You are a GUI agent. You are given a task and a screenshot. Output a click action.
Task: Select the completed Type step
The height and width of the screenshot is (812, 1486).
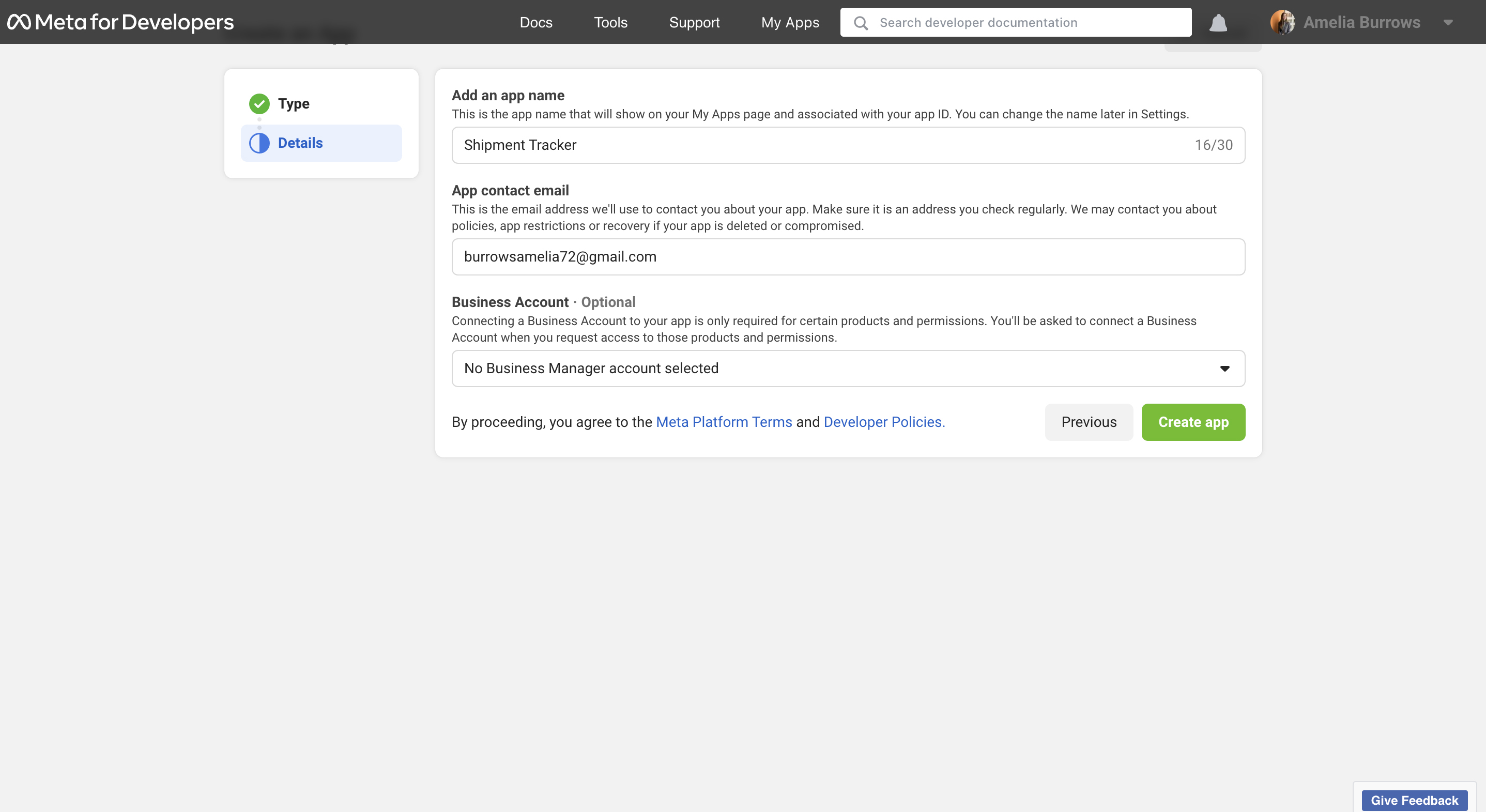point(294,104)
